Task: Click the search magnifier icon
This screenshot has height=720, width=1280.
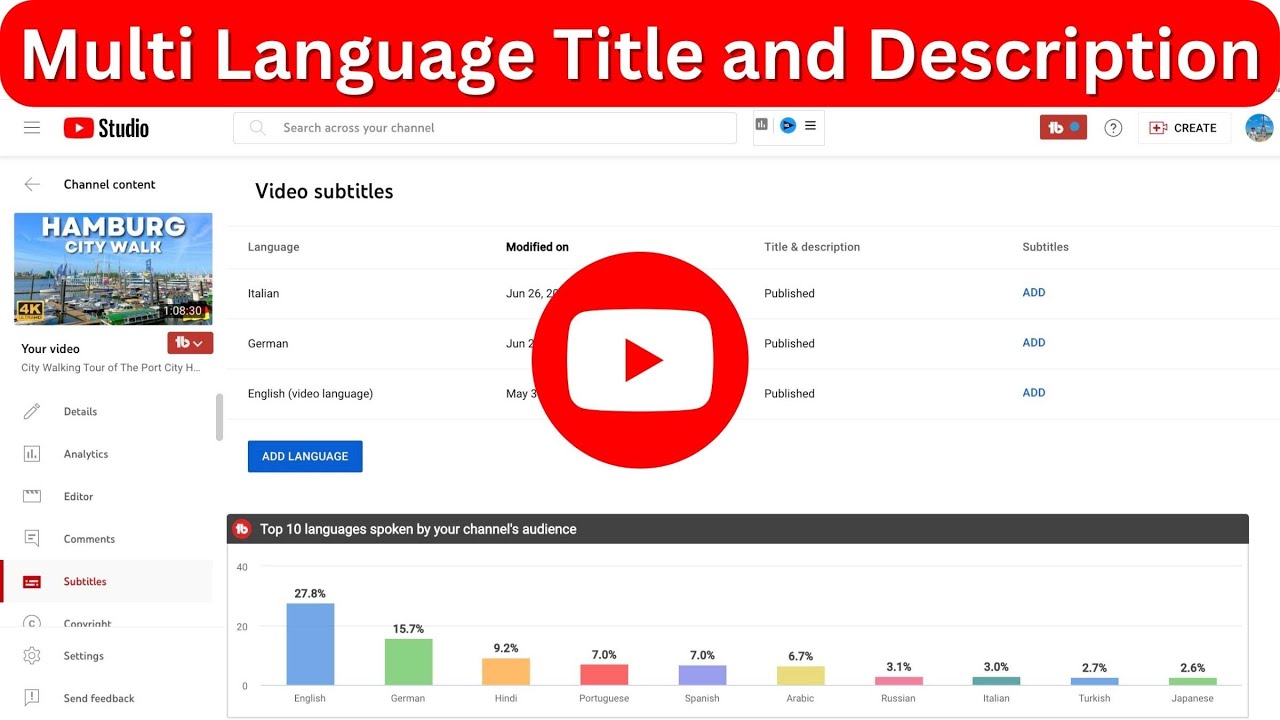Action: (258, 128)
